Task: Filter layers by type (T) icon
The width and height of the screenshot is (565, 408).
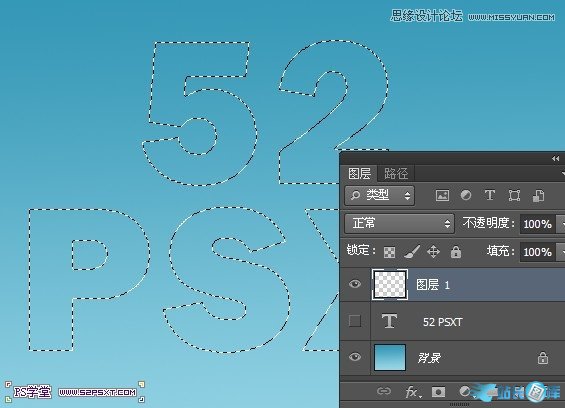Action: tap(489, 195)
